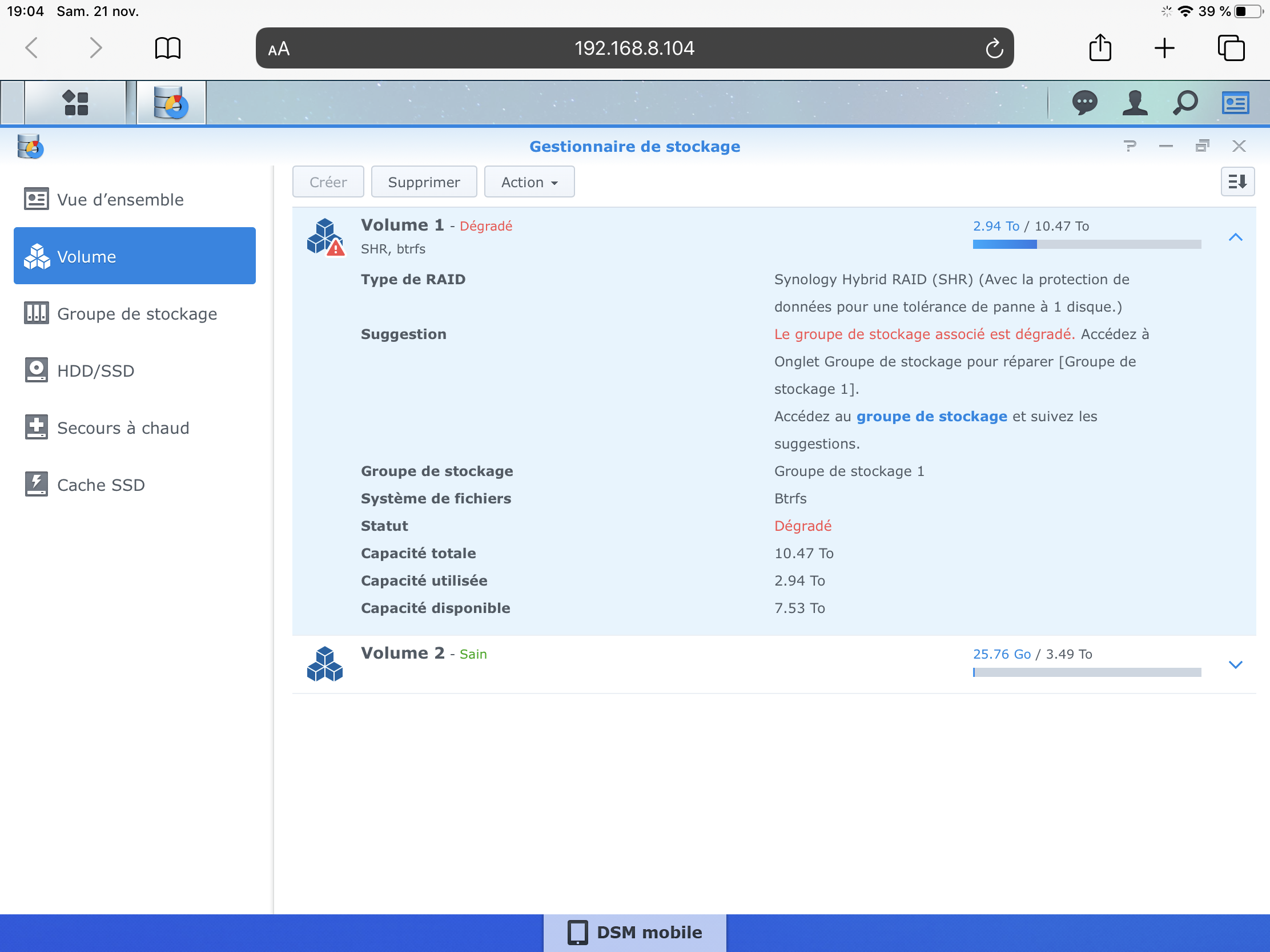Open the DSM main menu icon
Viewport: 1270px width, 952px height.
click(x=75, y=103)
